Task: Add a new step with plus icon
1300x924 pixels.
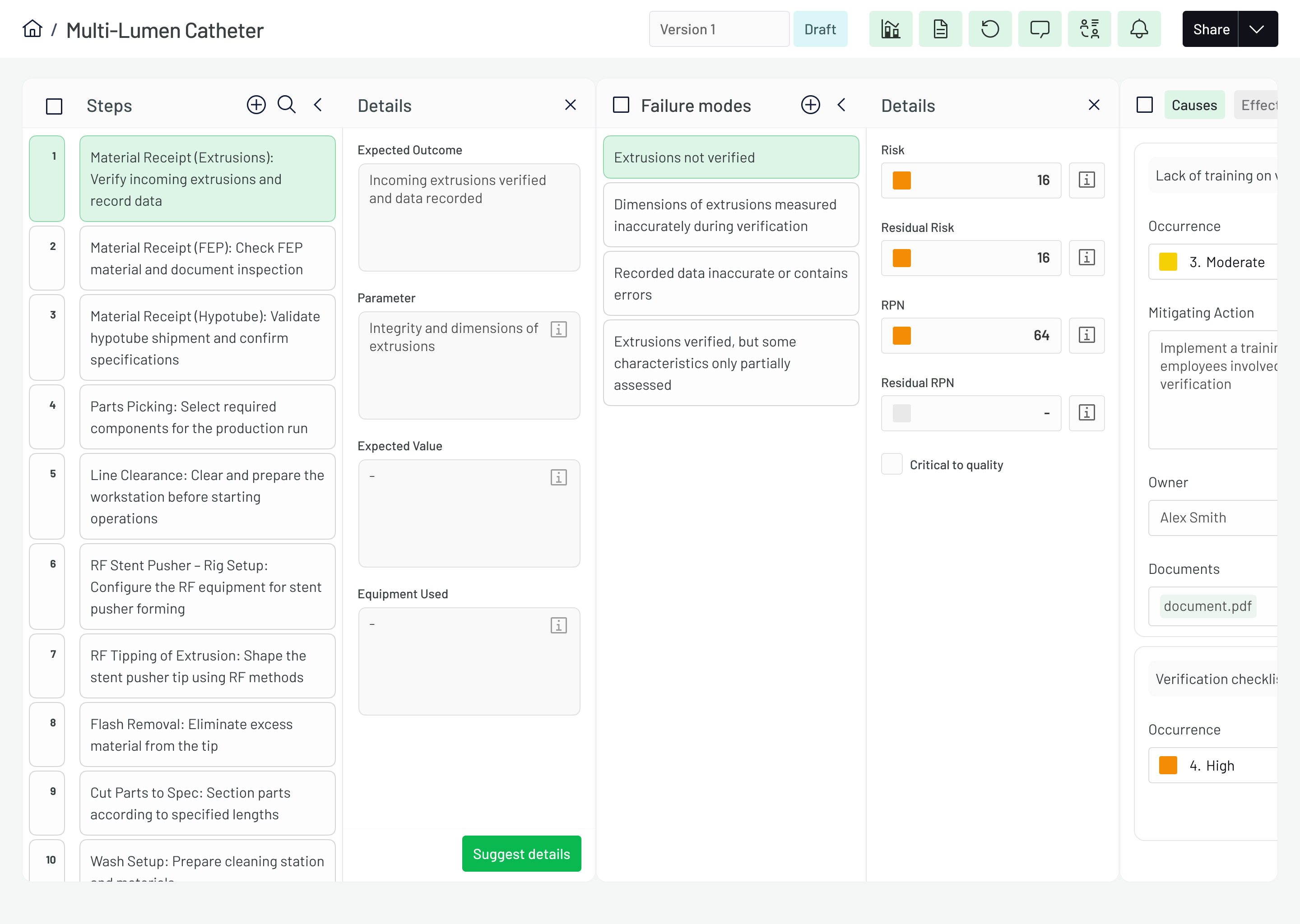Action: pos(256,105)
